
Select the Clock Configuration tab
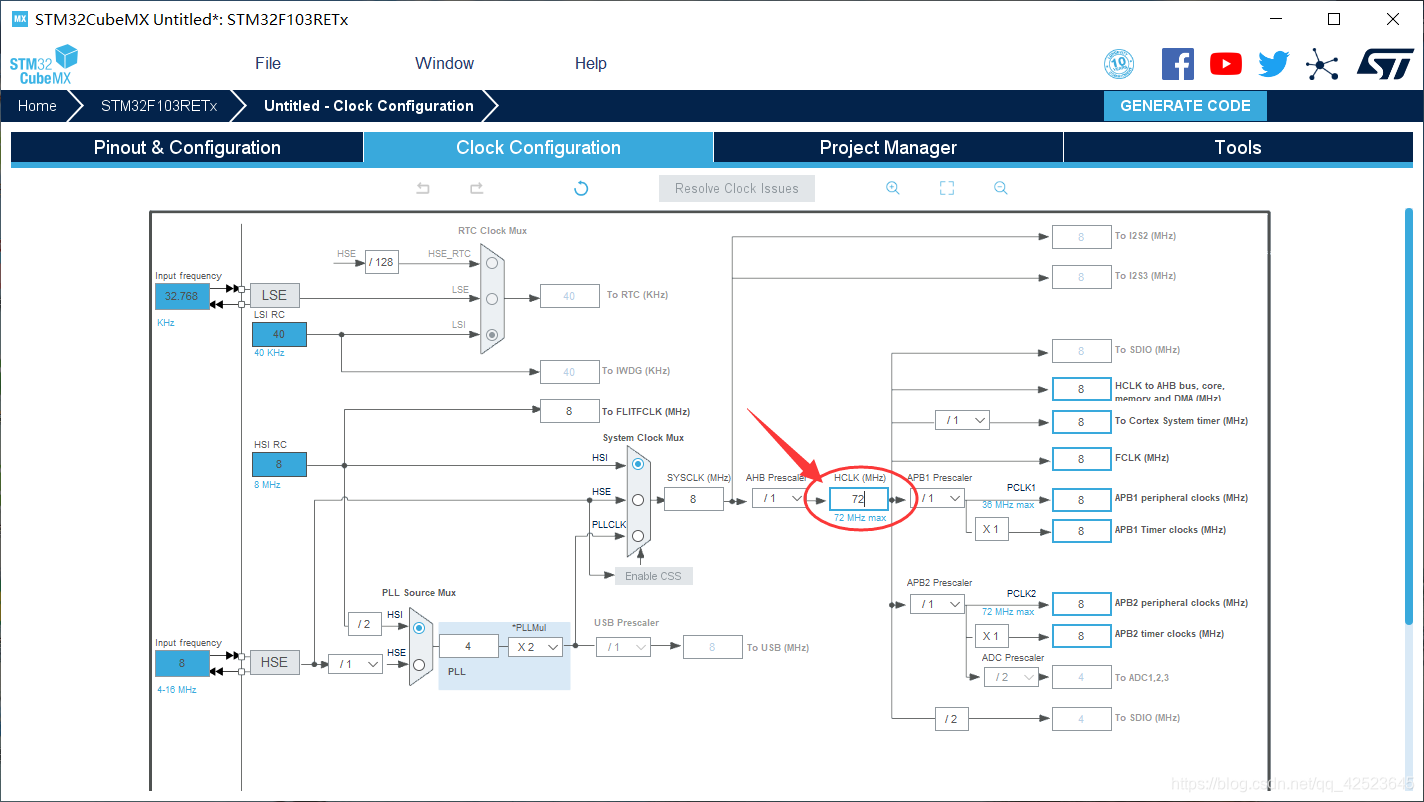[538, 148]
